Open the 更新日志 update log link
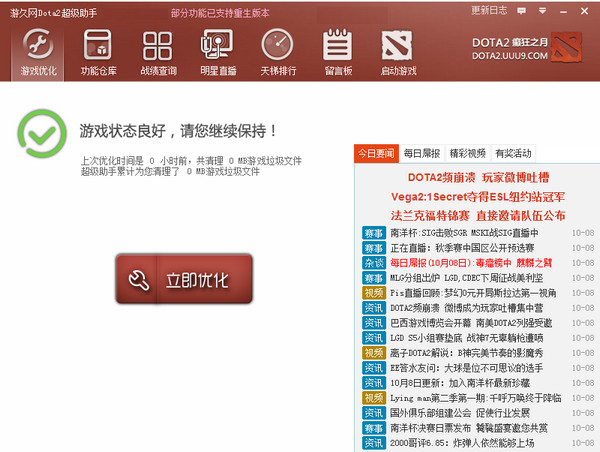Screen dimensions: 600x452 click(x=489, y=10)
